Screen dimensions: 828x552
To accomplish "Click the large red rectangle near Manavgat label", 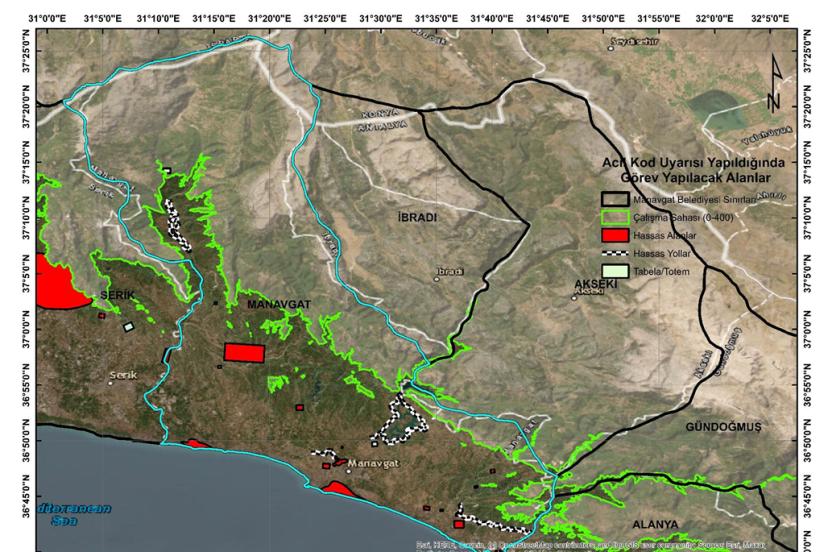I will pyautogui.click(x=244, y=352).
